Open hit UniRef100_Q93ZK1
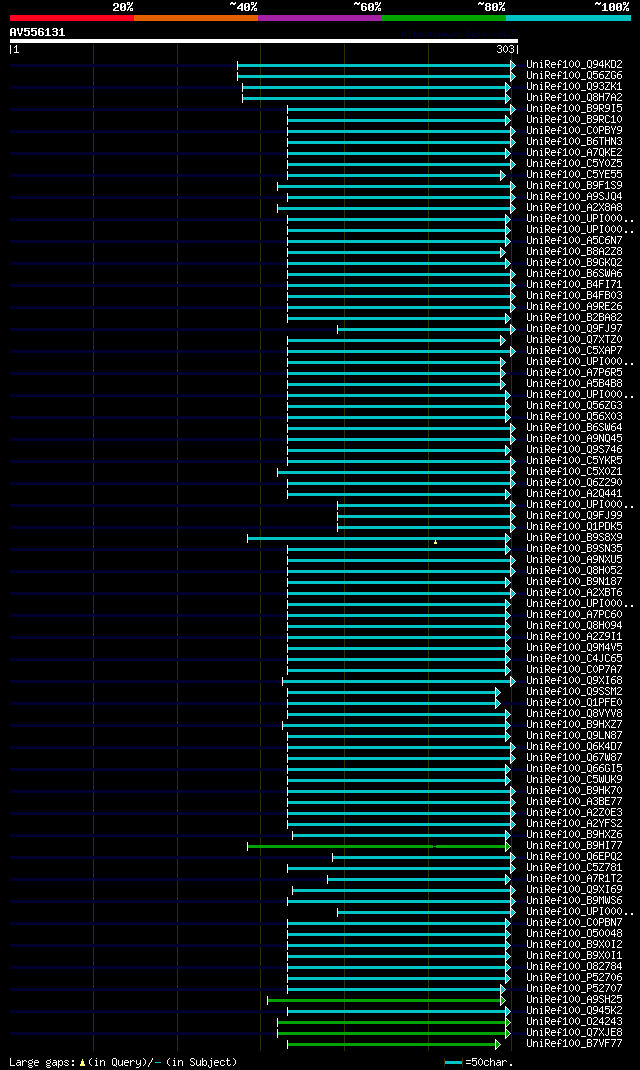Image resolution: width=640 pixels, height=1070 pixels. [x=574, y=87]
